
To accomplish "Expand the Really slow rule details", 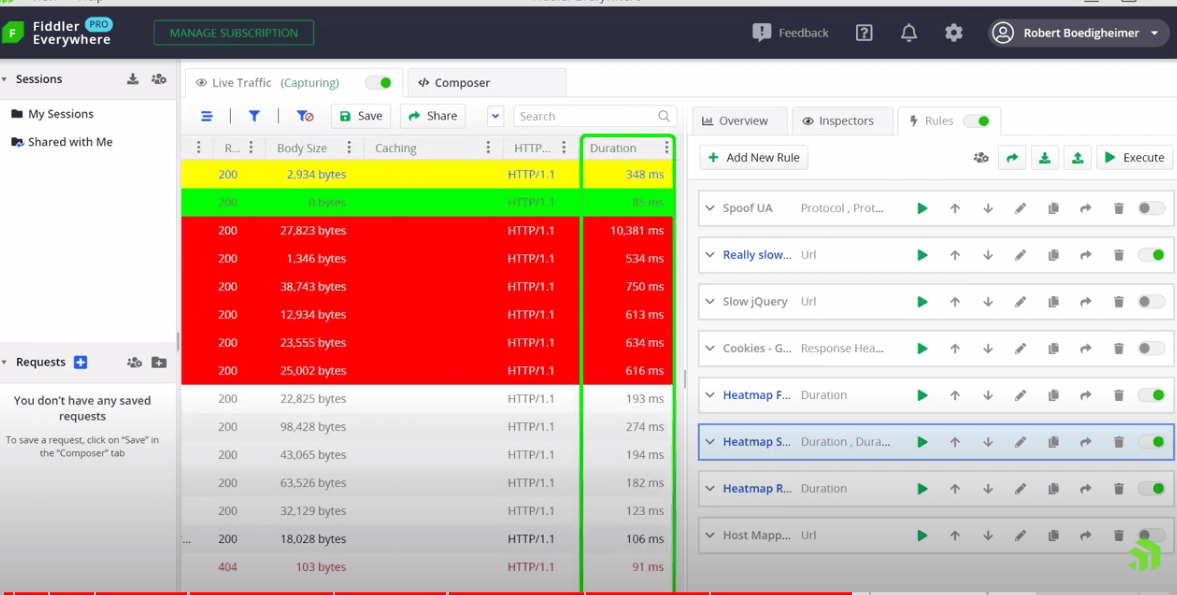I will tap(709, 255).
